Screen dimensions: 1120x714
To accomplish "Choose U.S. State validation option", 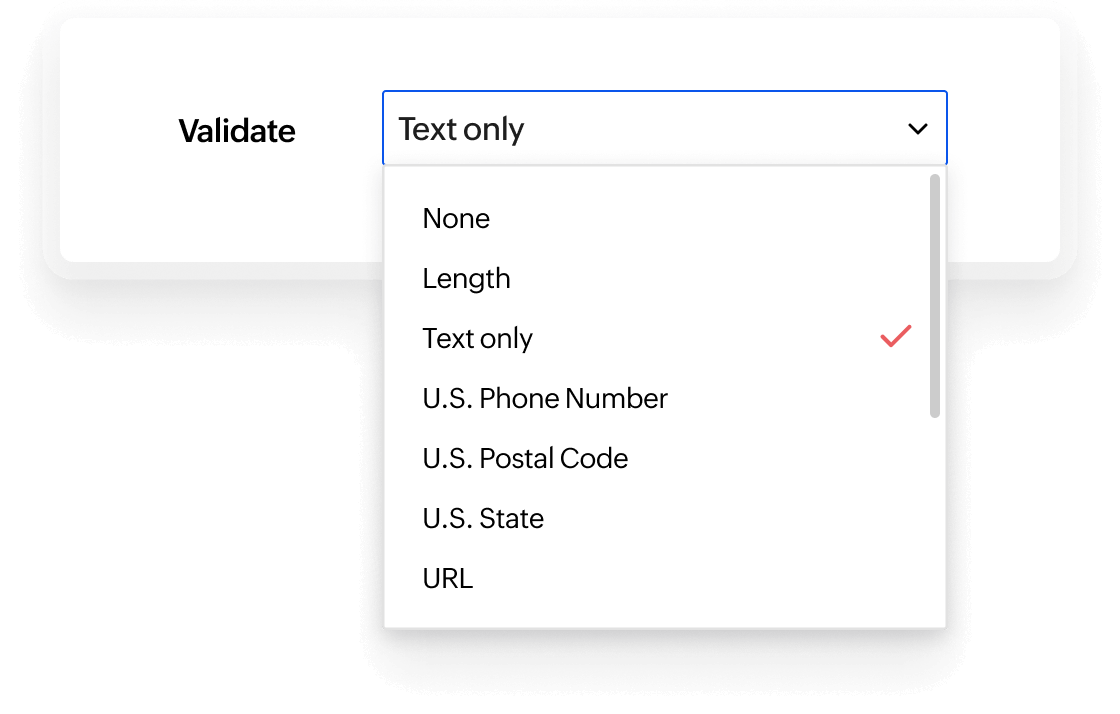I will (x=483, y=518).
